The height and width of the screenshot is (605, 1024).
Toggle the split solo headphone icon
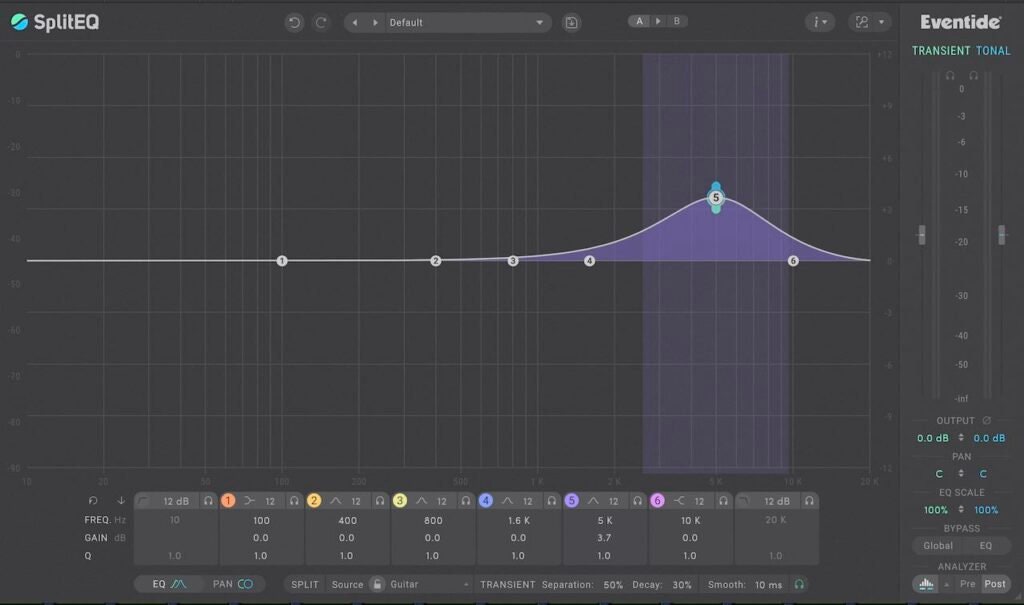[799, 584]
